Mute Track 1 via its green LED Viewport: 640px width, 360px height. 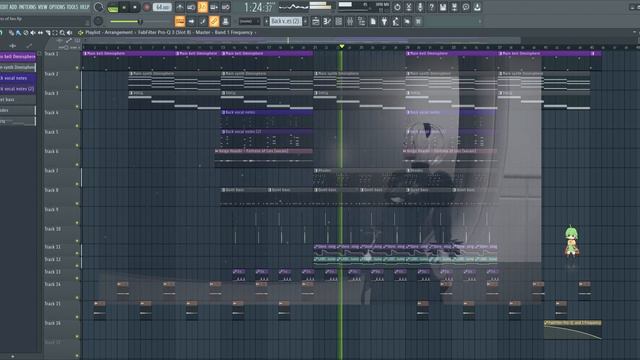pos(77,68)
